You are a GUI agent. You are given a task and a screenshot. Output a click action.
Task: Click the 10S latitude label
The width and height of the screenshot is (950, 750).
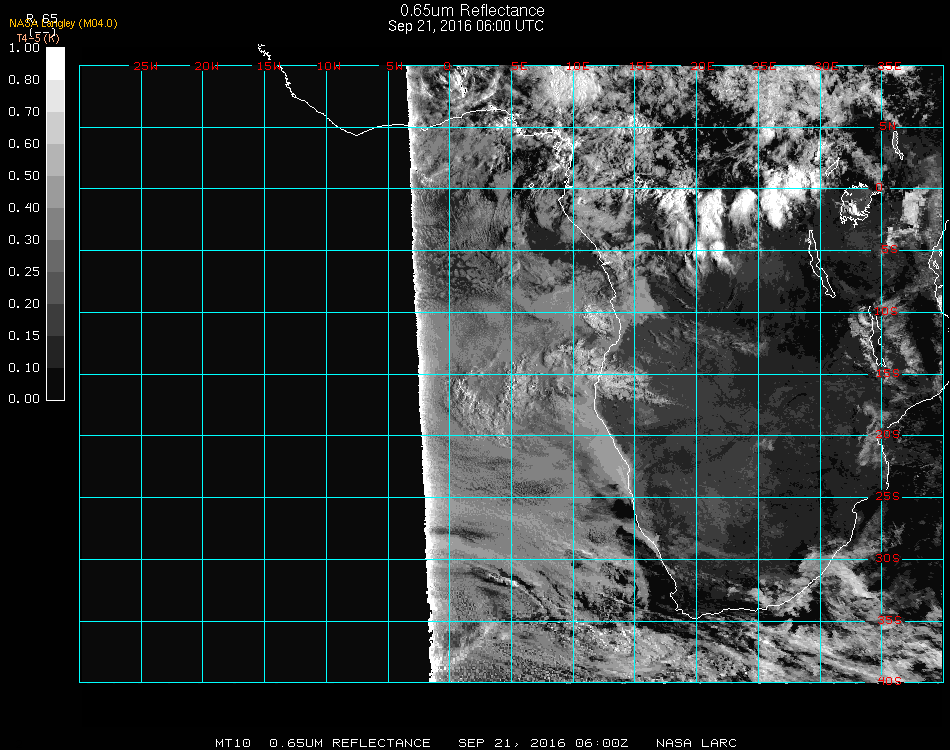888,312
